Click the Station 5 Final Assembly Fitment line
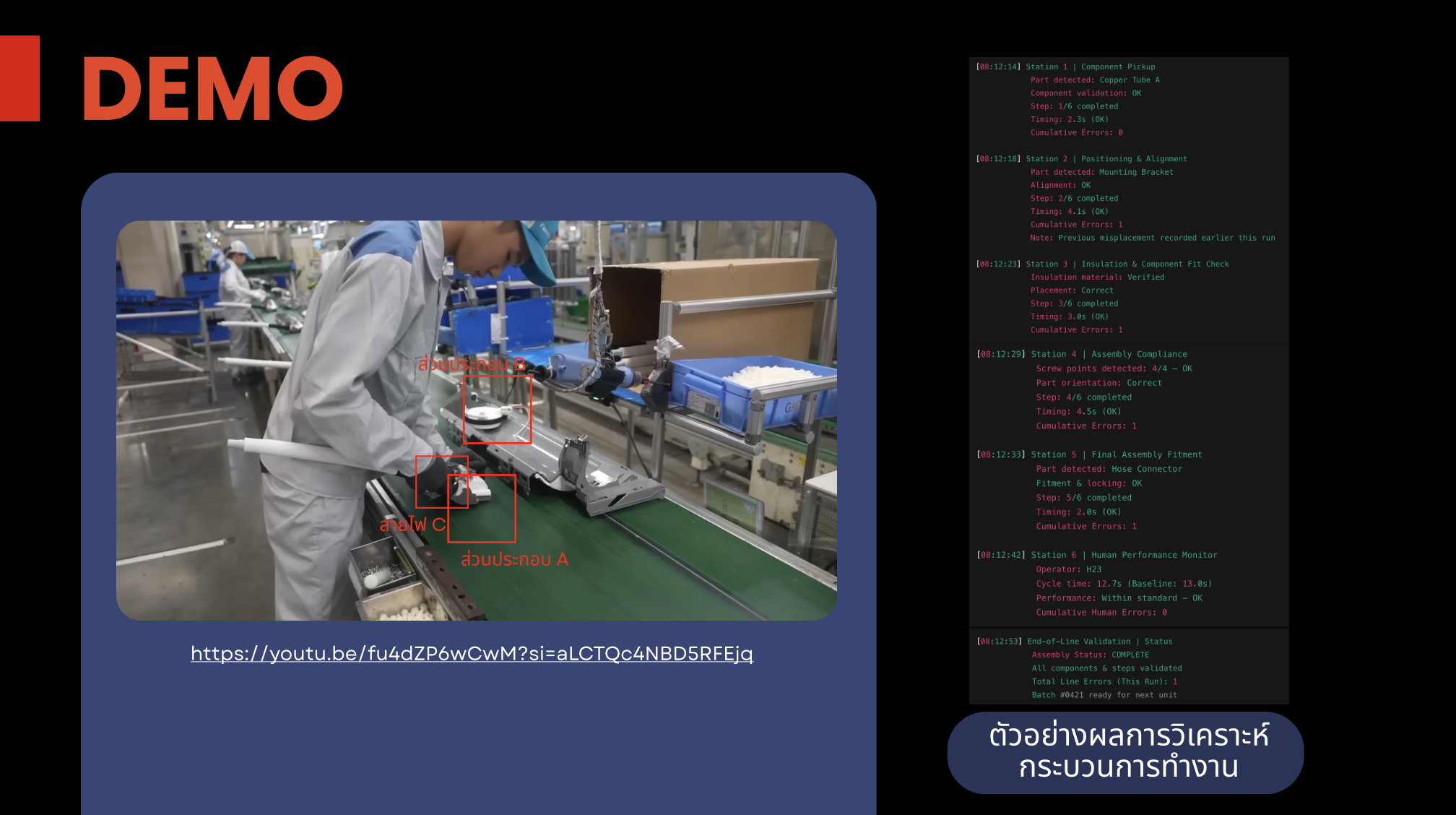 1089,454
